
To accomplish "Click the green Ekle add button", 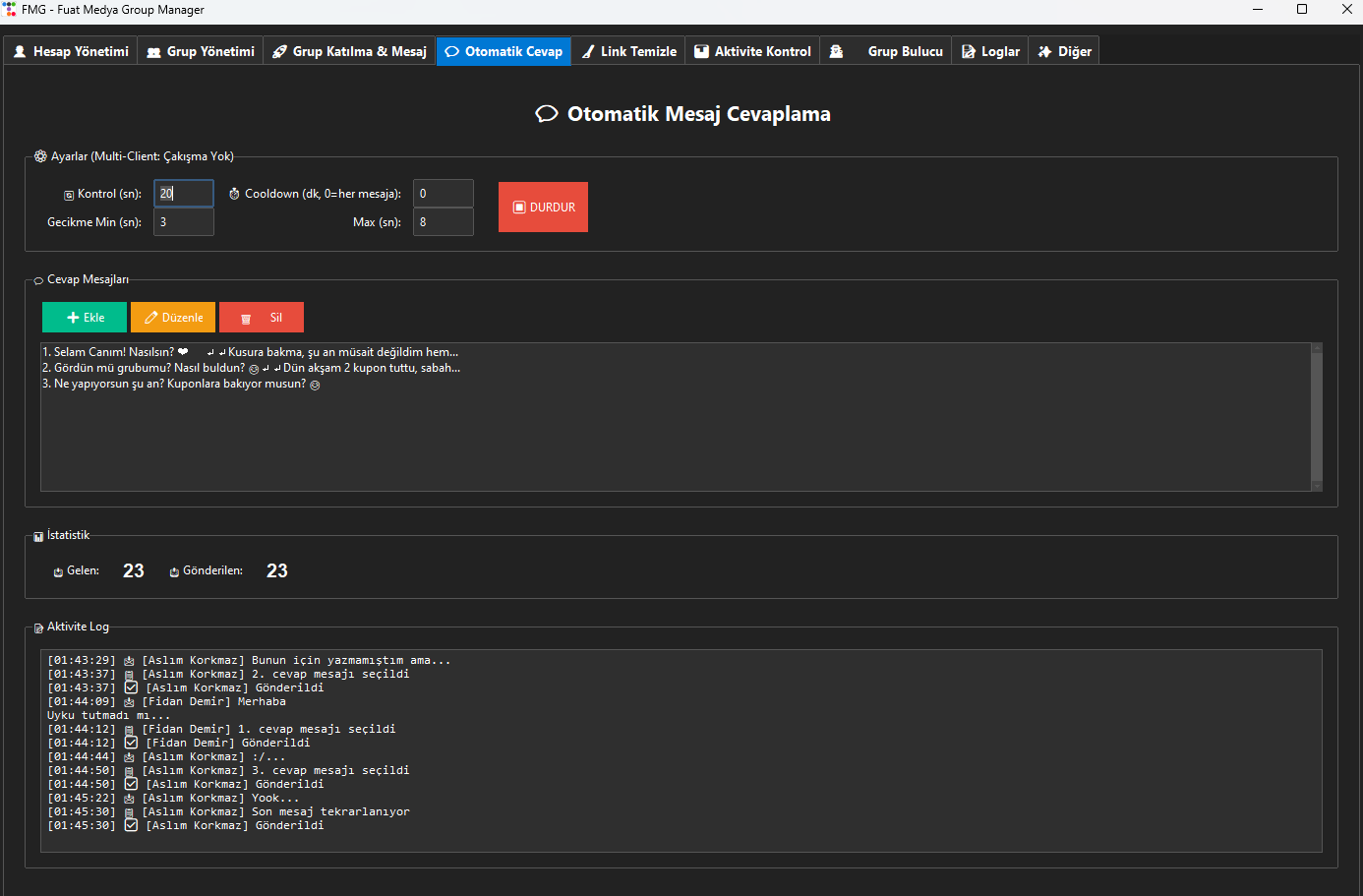I will [x=85, y=318].
